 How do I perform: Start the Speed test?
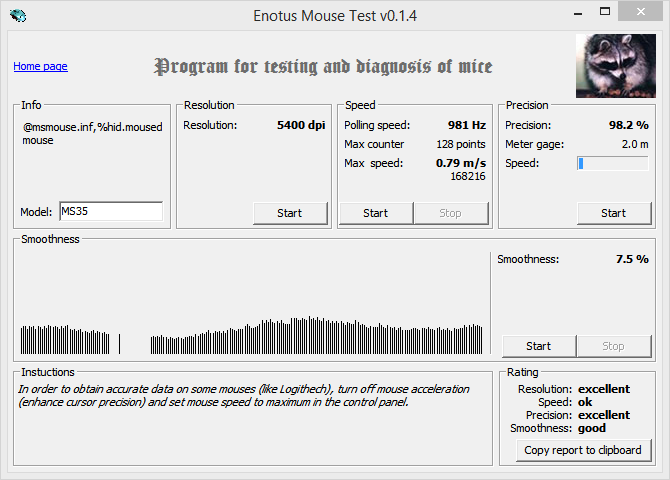(376, 213)
